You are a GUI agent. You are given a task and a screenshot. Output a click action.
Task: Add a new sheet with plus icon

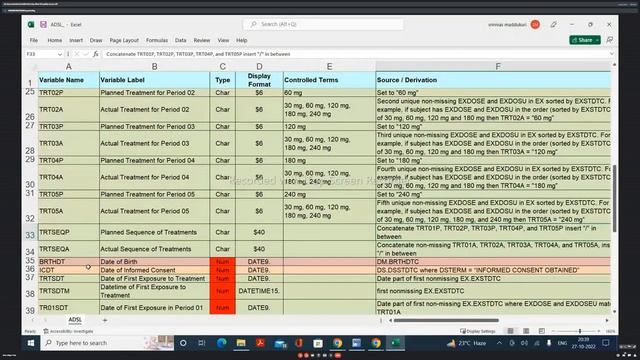[x=104, y=320]
